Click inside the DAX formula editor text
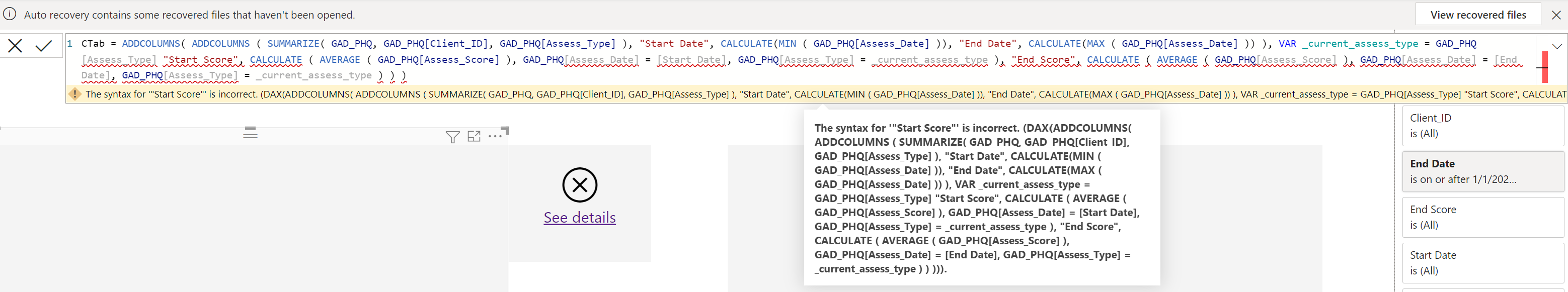1568x292 pixels. [x=801, y=59]
